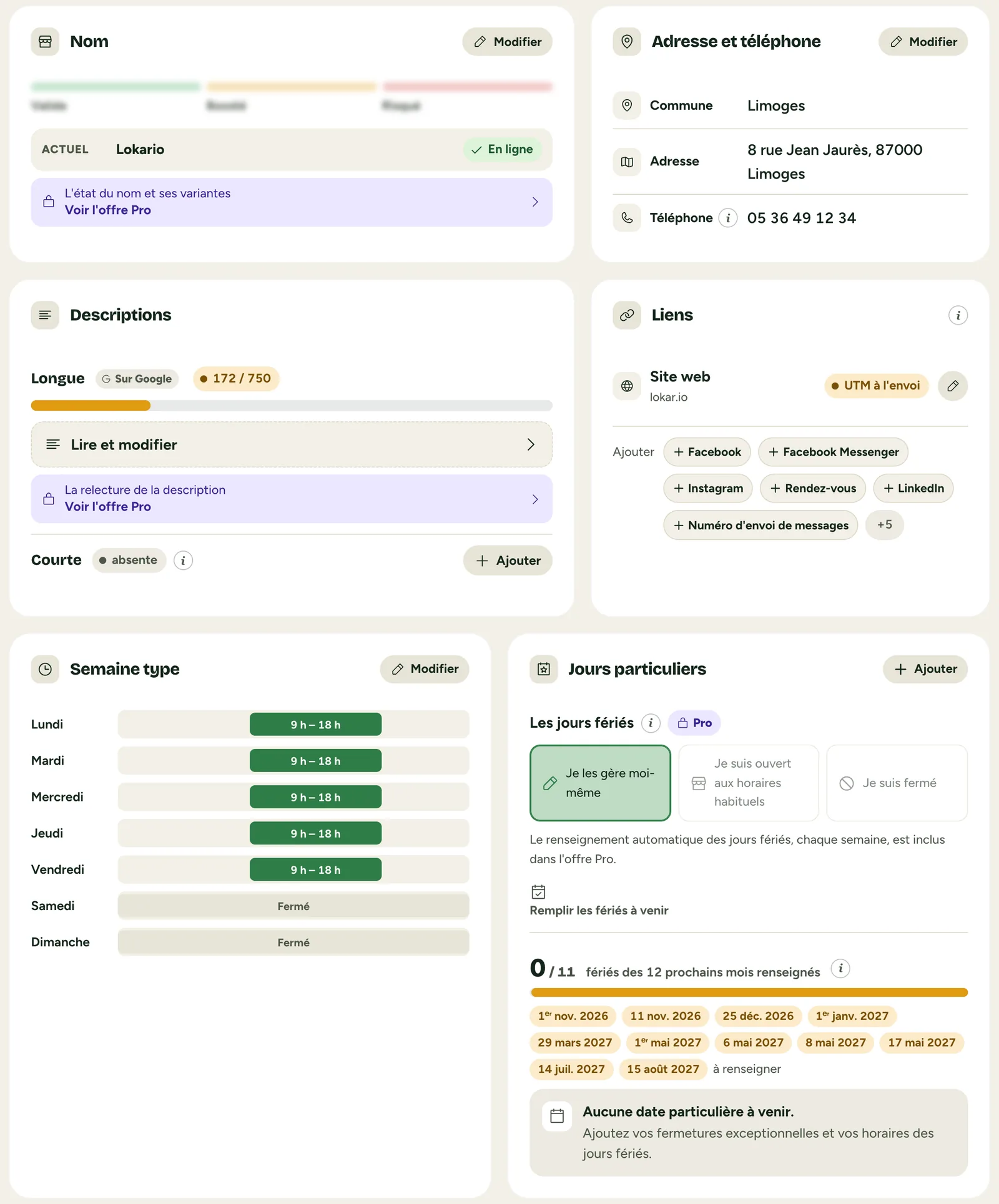Add a Rendez-vous link
The width and height of the screenshot is (999, 1204).
click(812, 488)
